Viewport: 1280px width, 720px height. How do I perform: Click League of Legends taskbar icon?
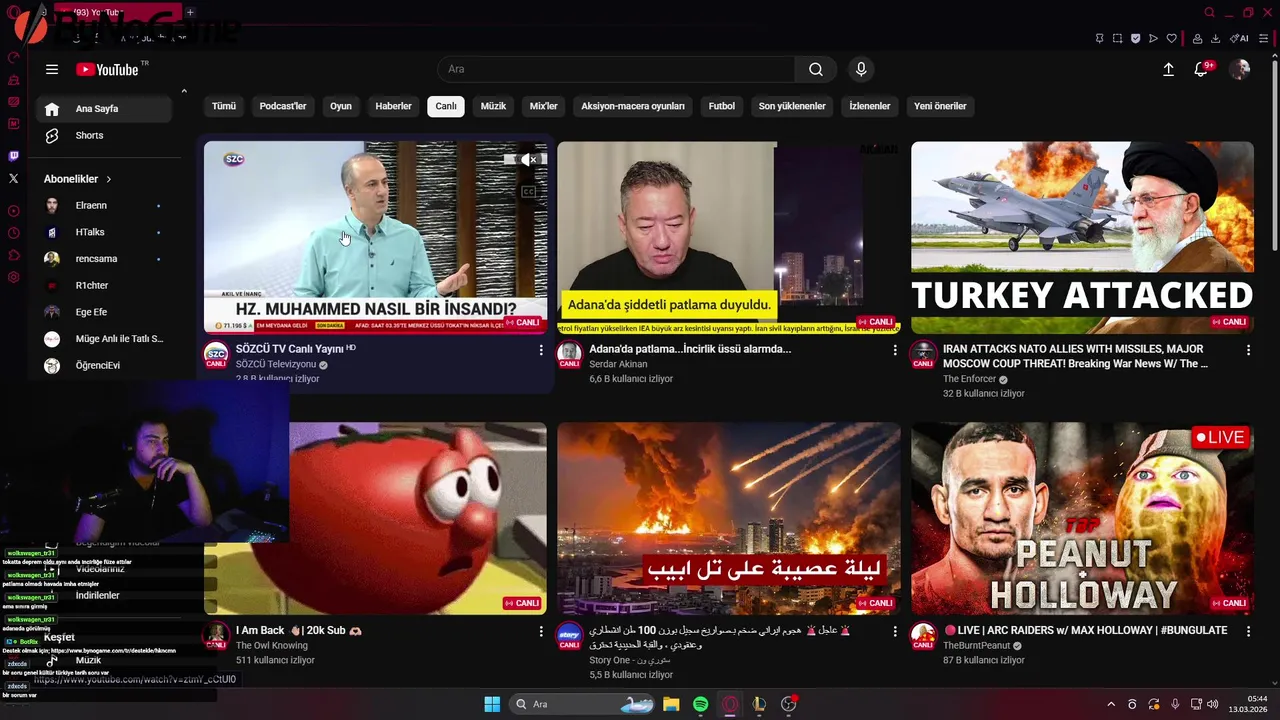click(759, 704)
